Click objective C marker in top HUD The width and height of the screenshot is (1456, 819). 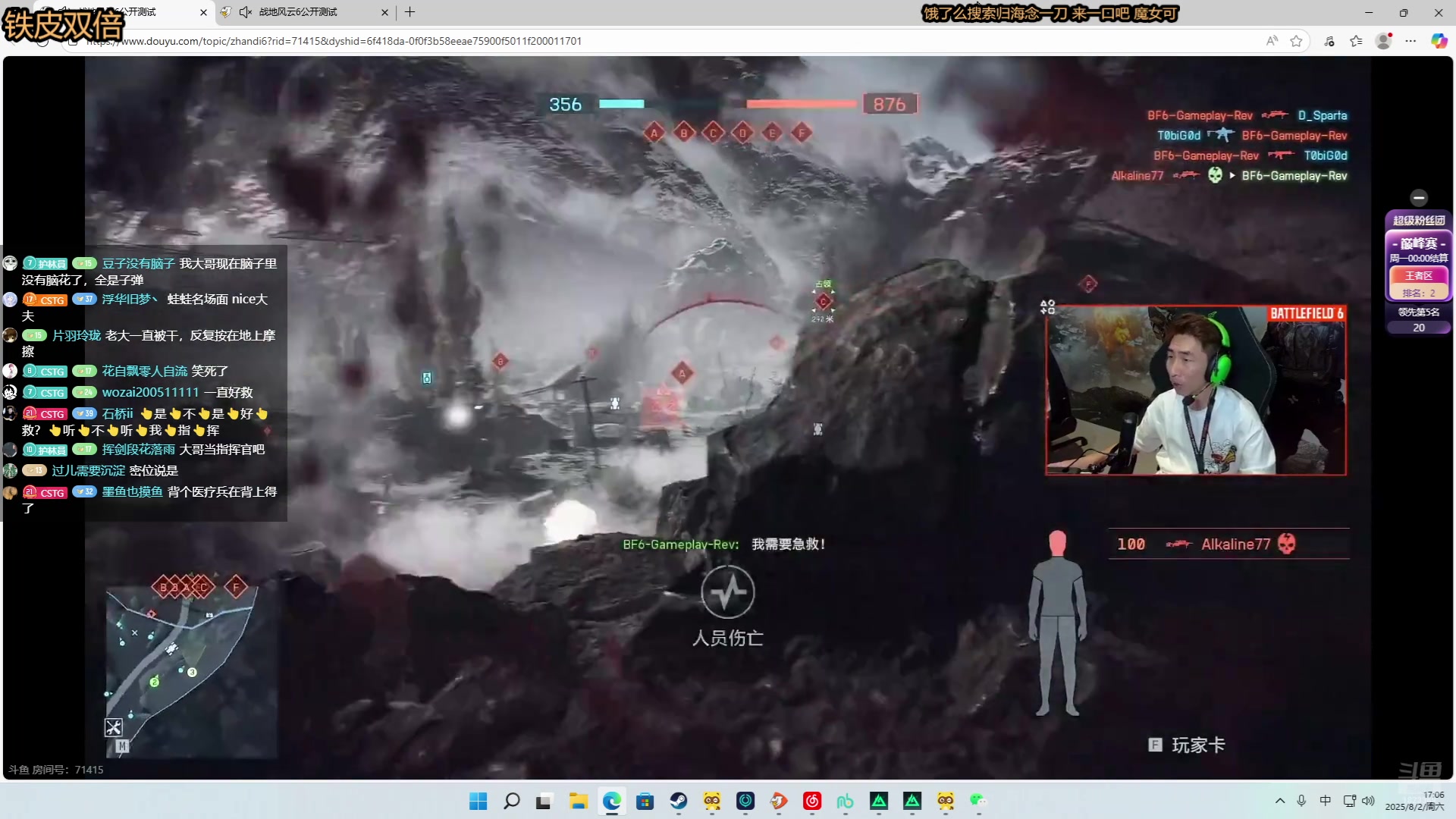pos(713,133)
